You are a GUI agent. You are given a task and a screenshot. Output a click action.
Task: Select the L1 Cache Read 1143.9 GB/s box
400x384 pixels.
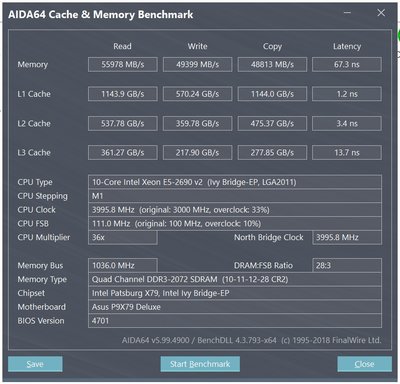pyautogui.click(x=123, y=94)
